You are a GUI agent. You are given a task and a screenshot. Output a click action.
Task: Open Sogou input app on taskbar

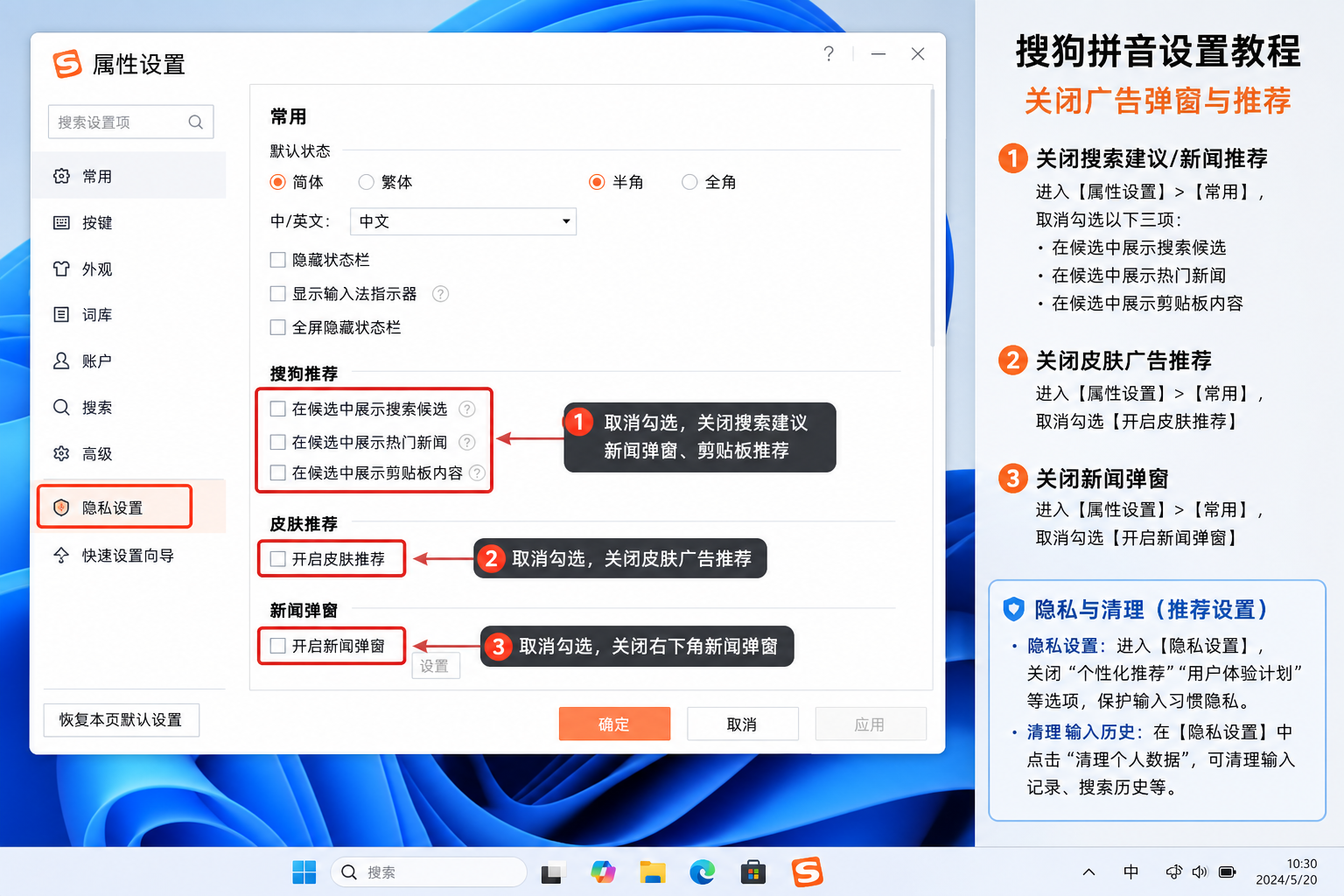click(807, 872)
